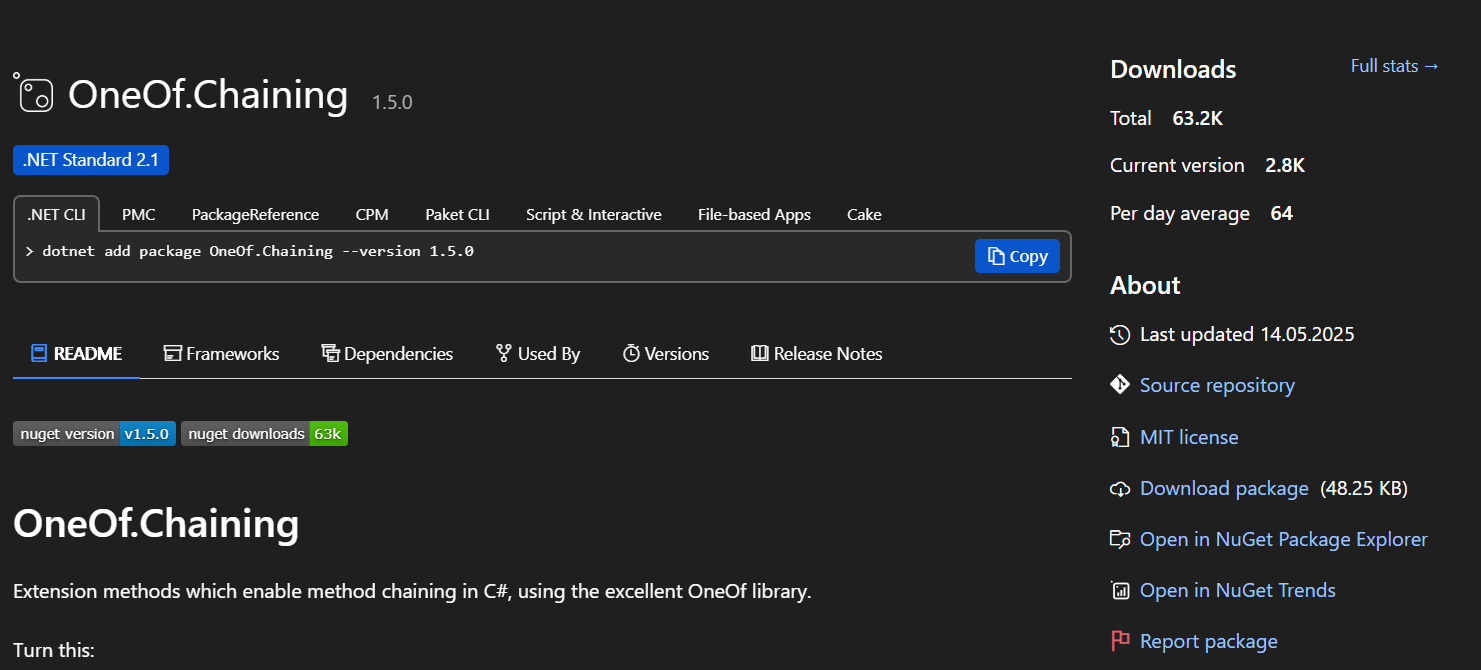Click the About section heading
Image resolution: width=1481 pixels, height=670 pixels.
(x=1145, y=285)
